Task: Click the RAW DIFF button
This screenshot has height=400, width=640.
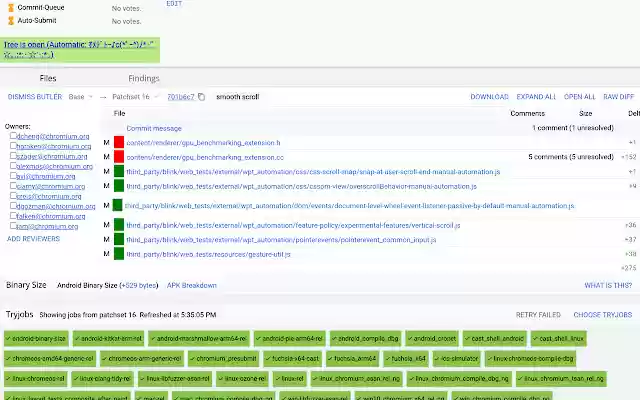Action: coord(619,97)
